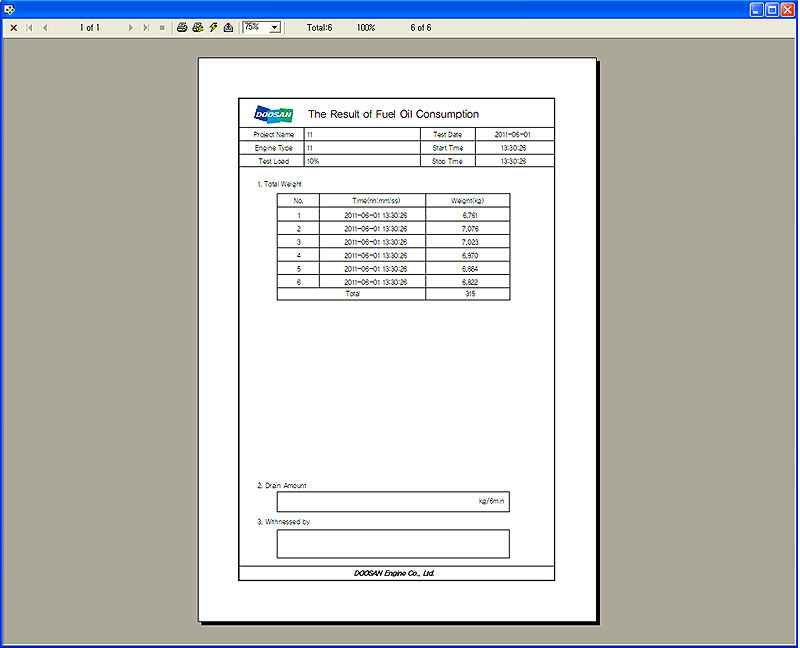Export the report using the export icon
The height and width of the screenshot is (648, 800).
point(228,28)
